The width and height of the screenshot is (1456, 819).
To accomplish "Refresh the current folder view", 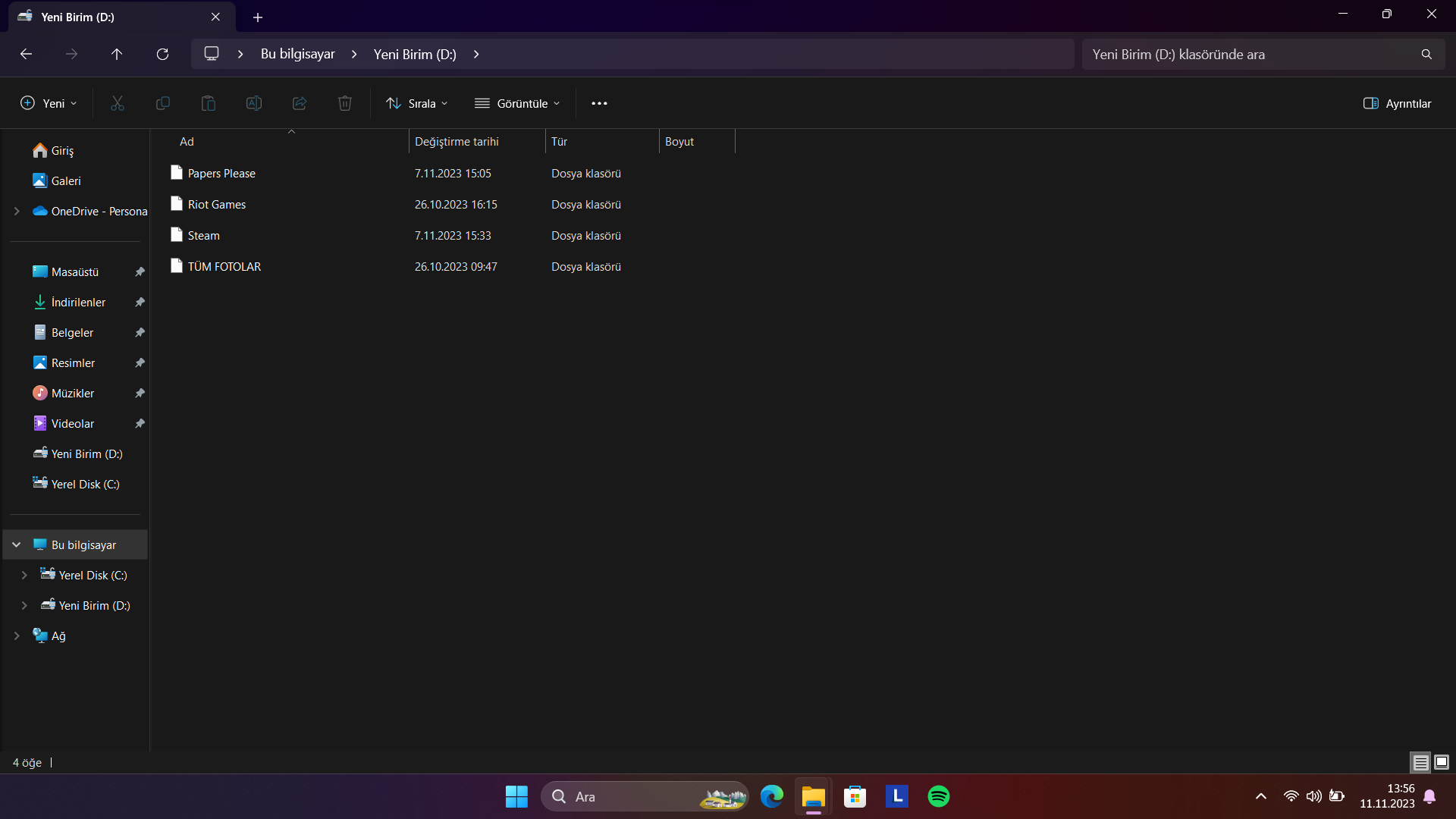I will [162, 54].
